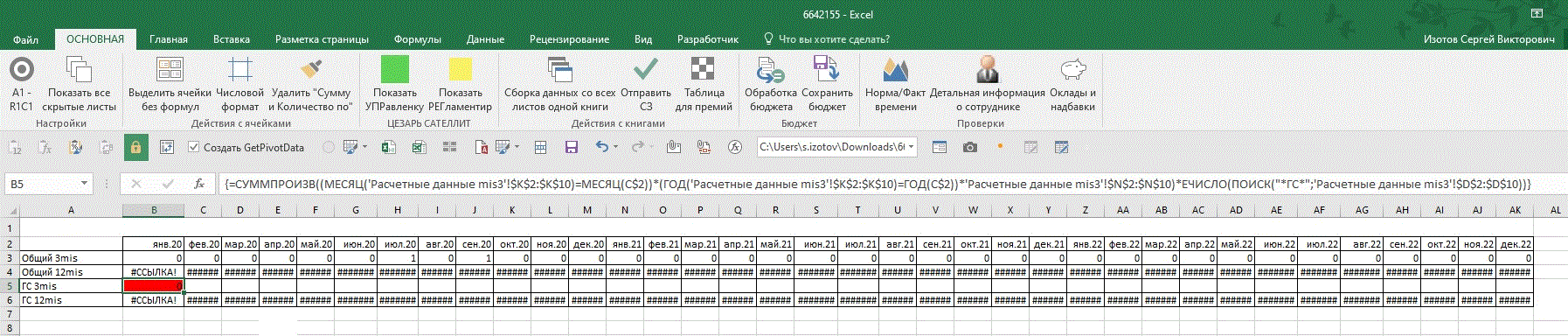Open the Разработчик tab

click(708, 39)
